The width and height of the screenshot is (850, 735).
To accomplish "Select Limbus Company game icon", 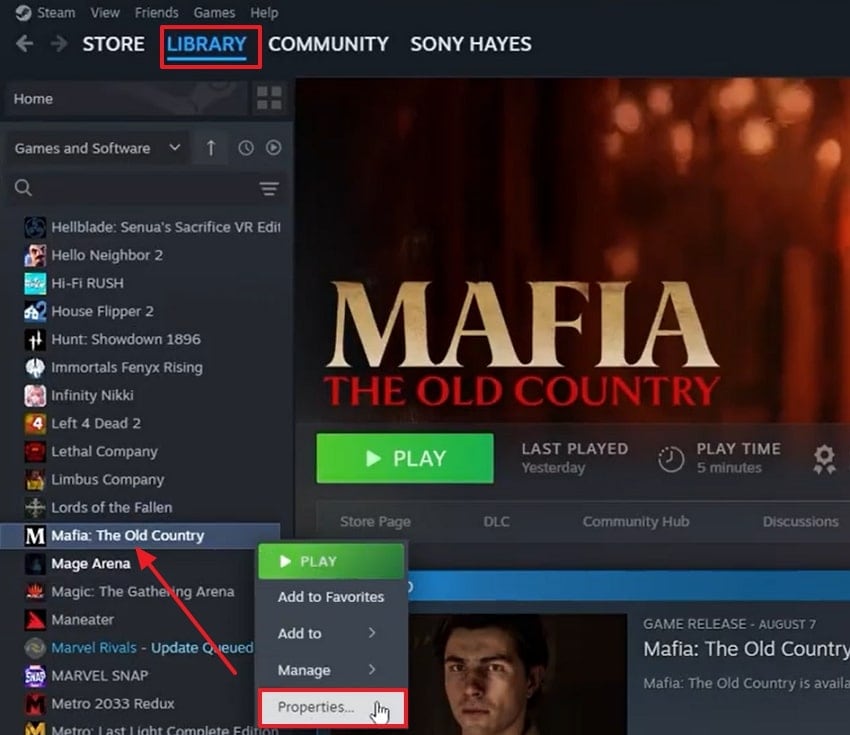I will [x=35, y=480].
